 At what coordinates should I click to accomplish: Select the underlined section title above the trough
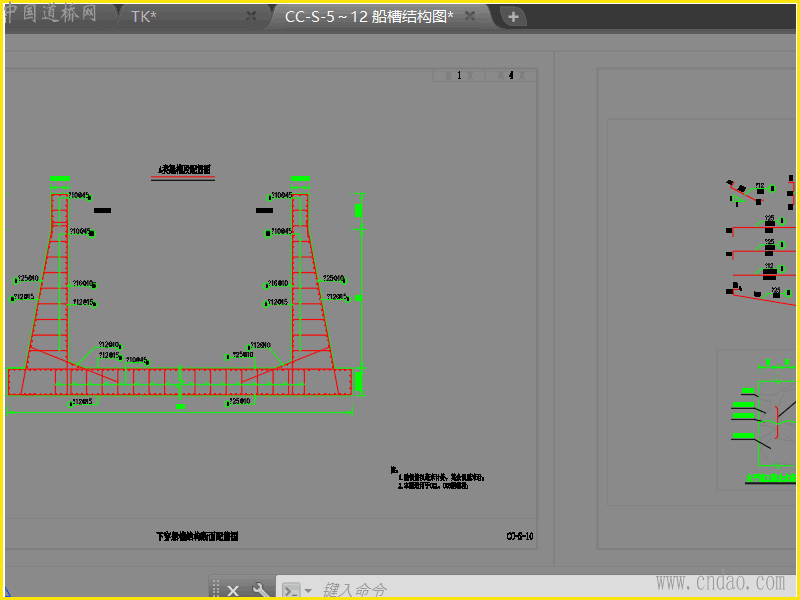click(184, 169)
